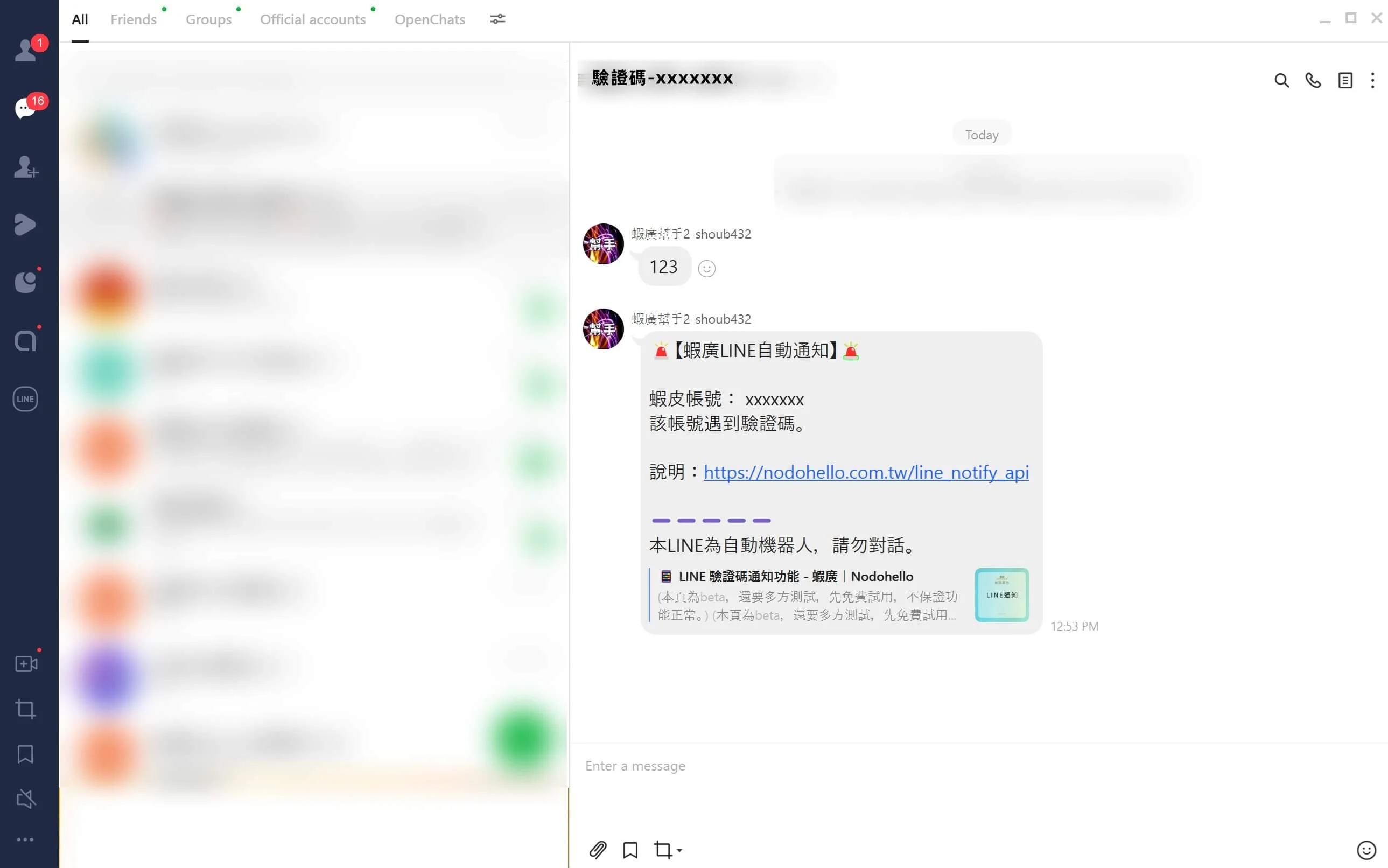Open the fifth sidebar icon with red dot

(25, 282)
